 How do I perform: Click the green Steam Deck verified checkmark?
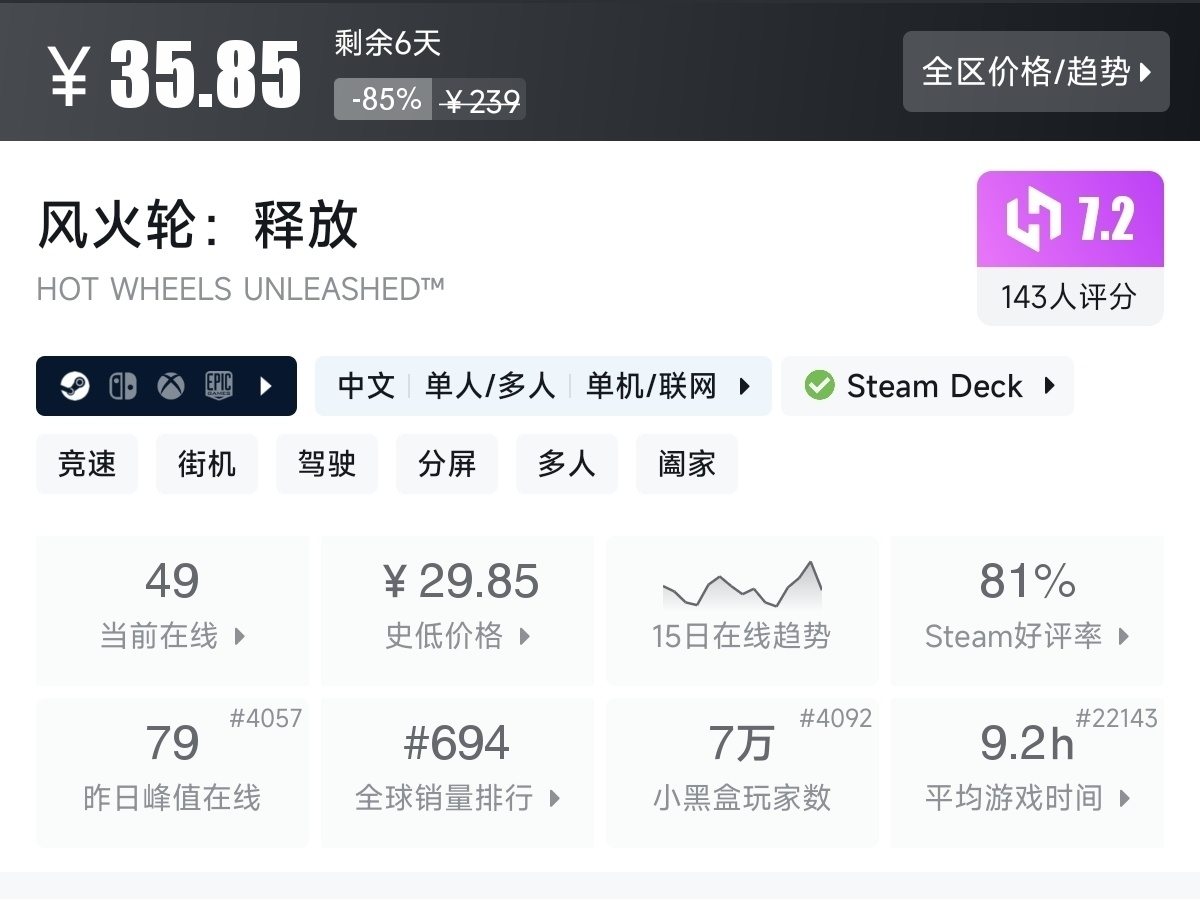(x=819, y=386)
